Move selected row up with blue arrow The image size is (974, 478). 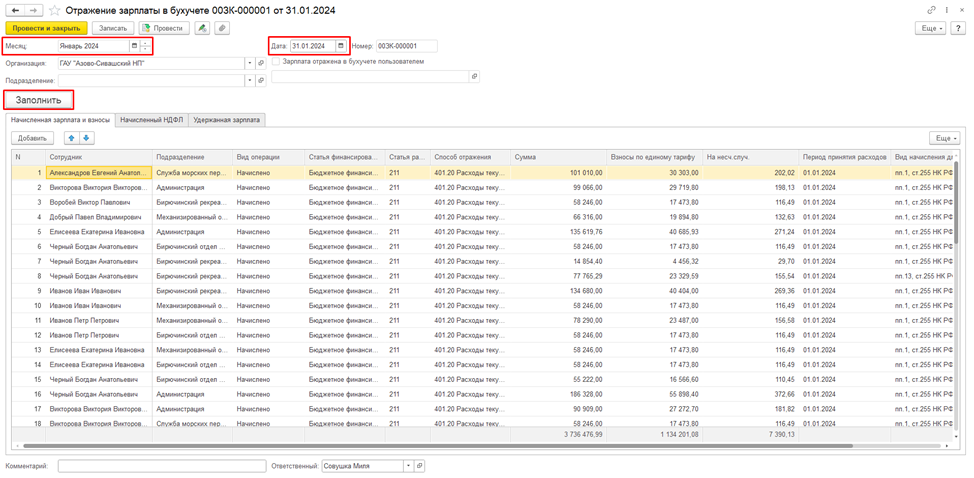pos(71,138)
